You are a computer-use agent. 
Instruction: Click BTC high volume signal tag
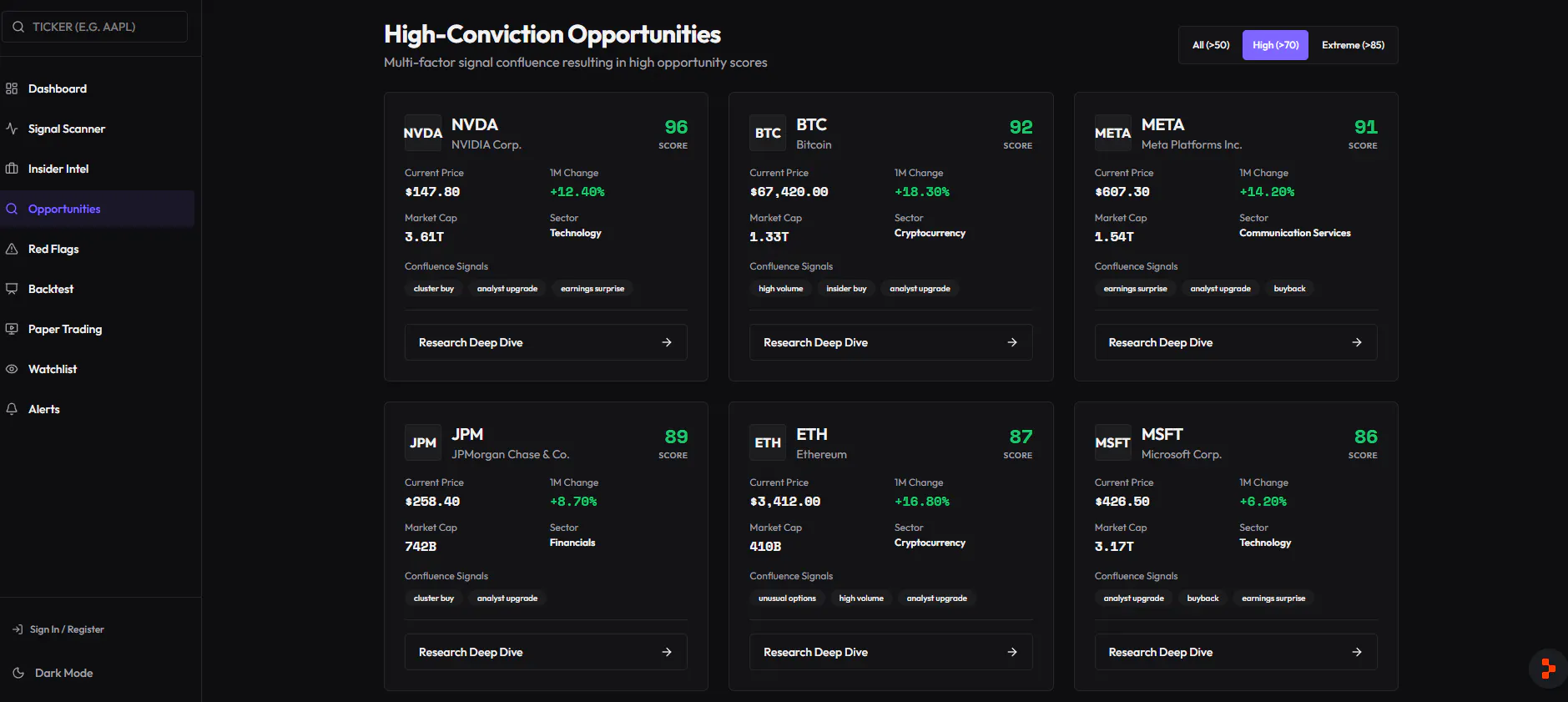click(781, 289)
